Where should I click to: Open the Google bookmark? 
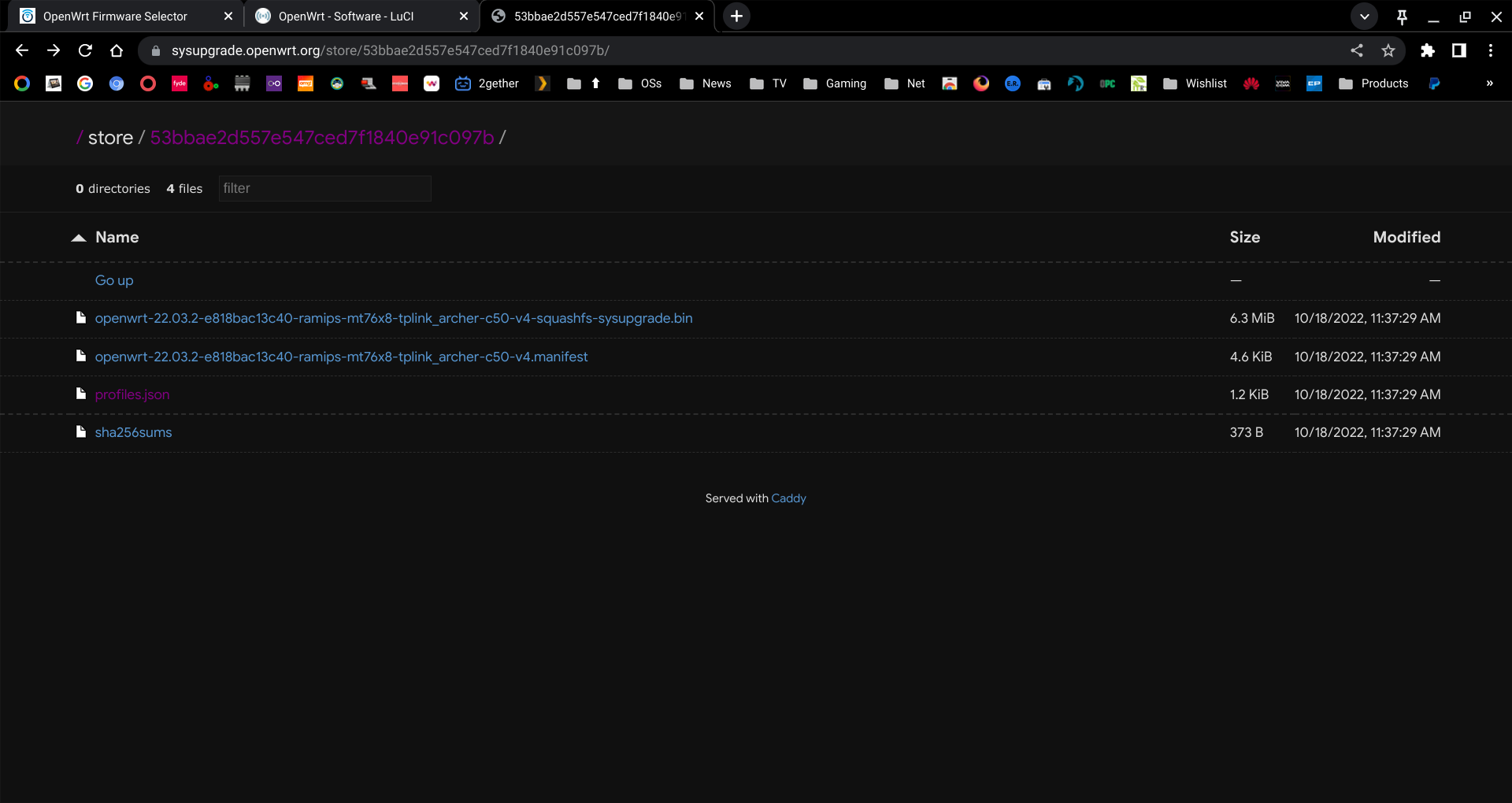coord(85,83)
